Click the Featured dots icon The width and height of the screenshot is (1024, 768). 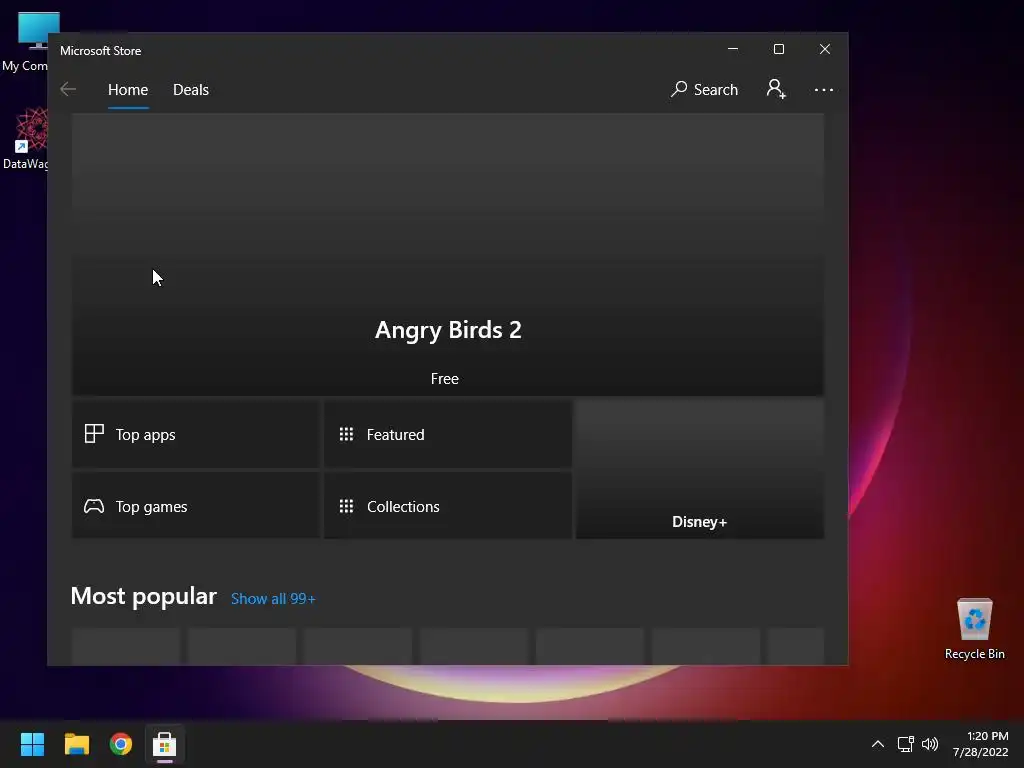pos(346,434)
